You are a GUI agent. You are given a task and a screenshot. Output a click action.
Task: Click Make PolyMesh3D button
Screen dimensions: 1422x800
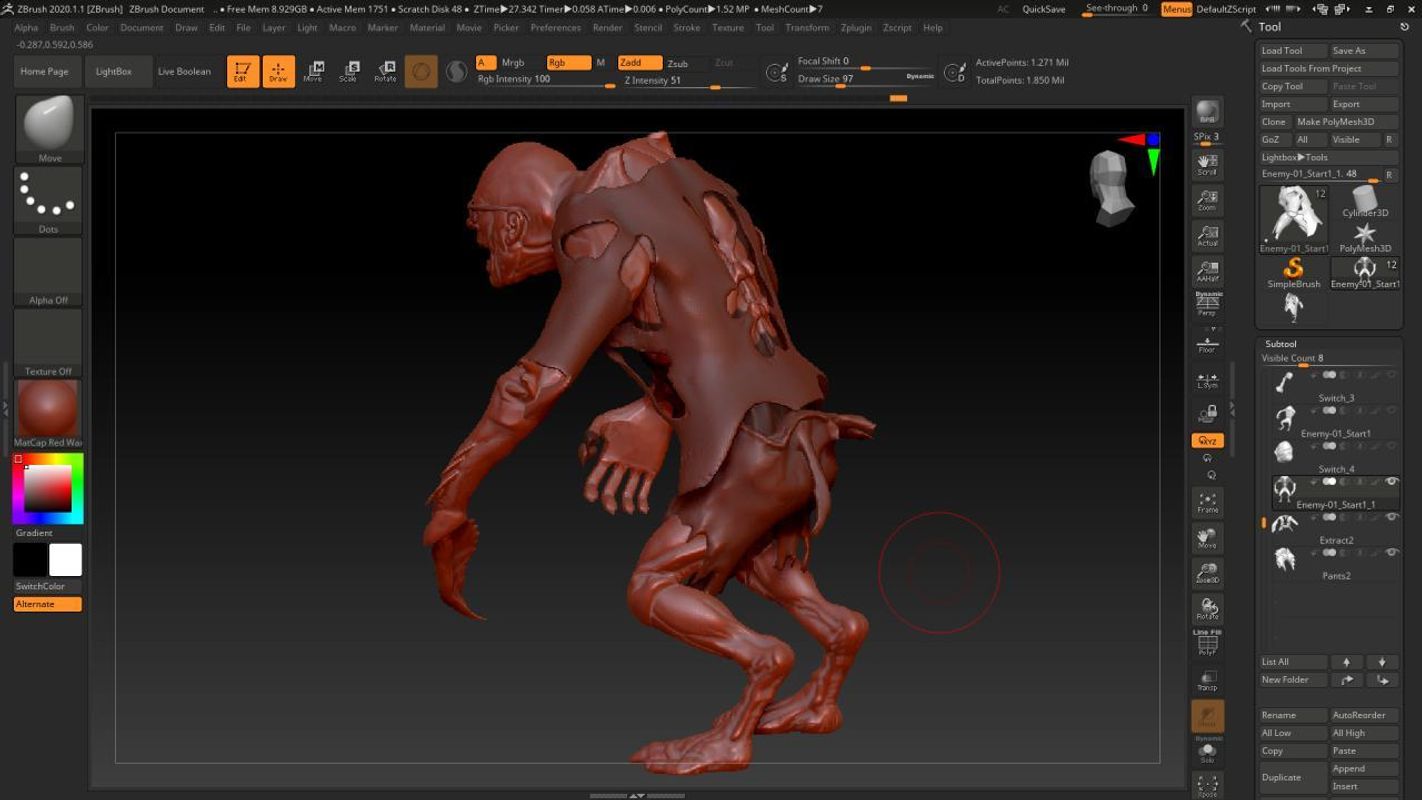[1346, 122]
